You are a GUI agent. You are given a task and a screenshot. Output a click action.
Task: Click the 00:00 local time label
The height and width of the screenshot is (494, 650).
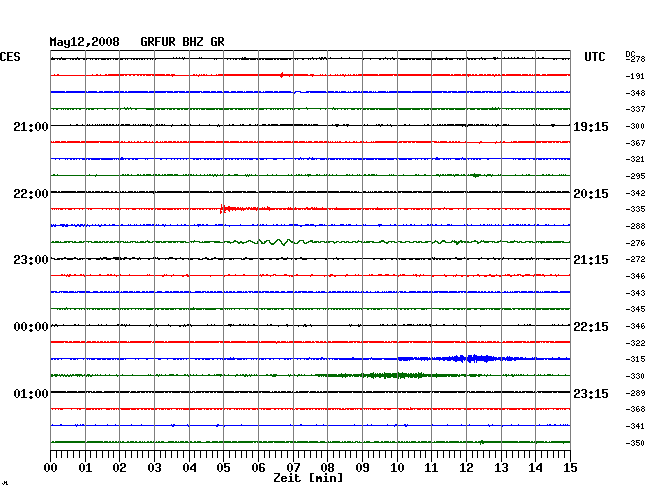31,327
